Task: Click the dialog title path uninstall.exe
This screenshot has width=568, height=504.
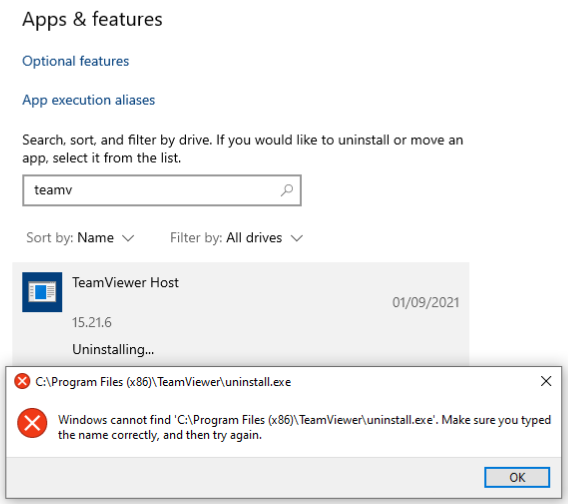Action: (x=163, y=382)
